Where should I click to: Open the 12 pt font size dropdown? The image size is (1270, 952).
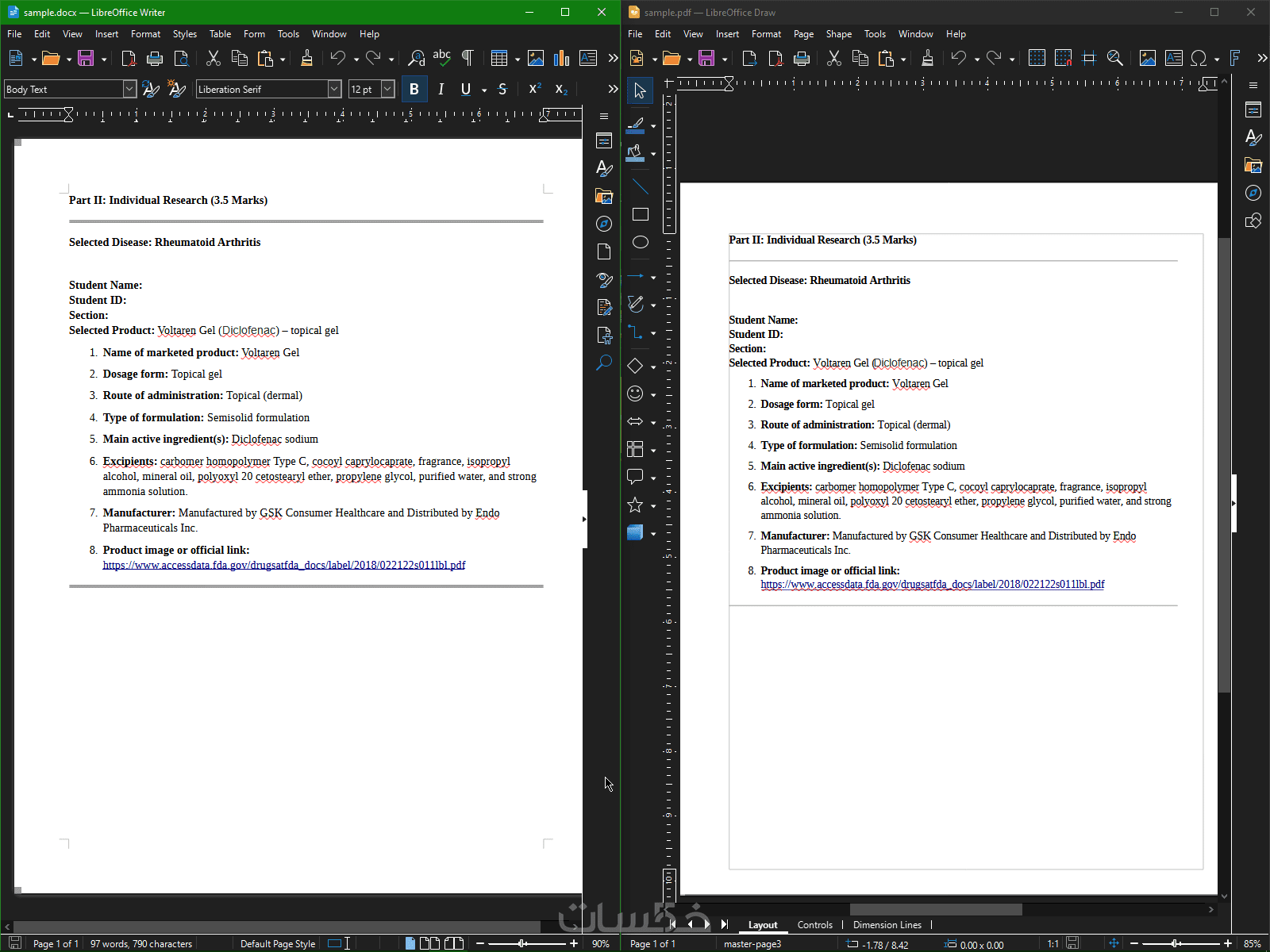[x=388, y=89]
